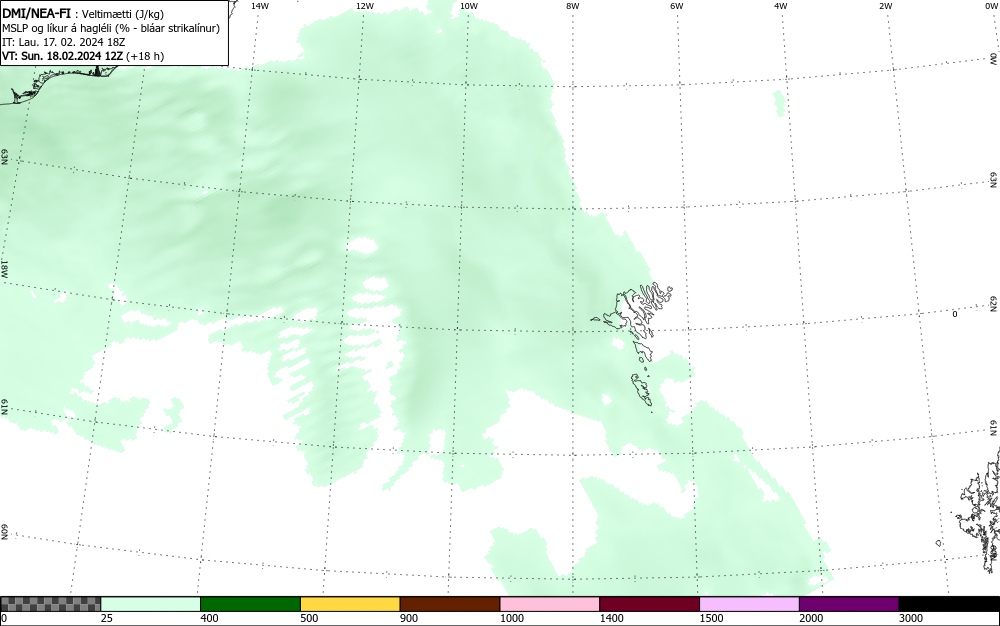Click the 'IT: Lau. 17. 02. 2024 18Z' line
The height and width of the screenshot is (626, 1000).
point(64,42)
